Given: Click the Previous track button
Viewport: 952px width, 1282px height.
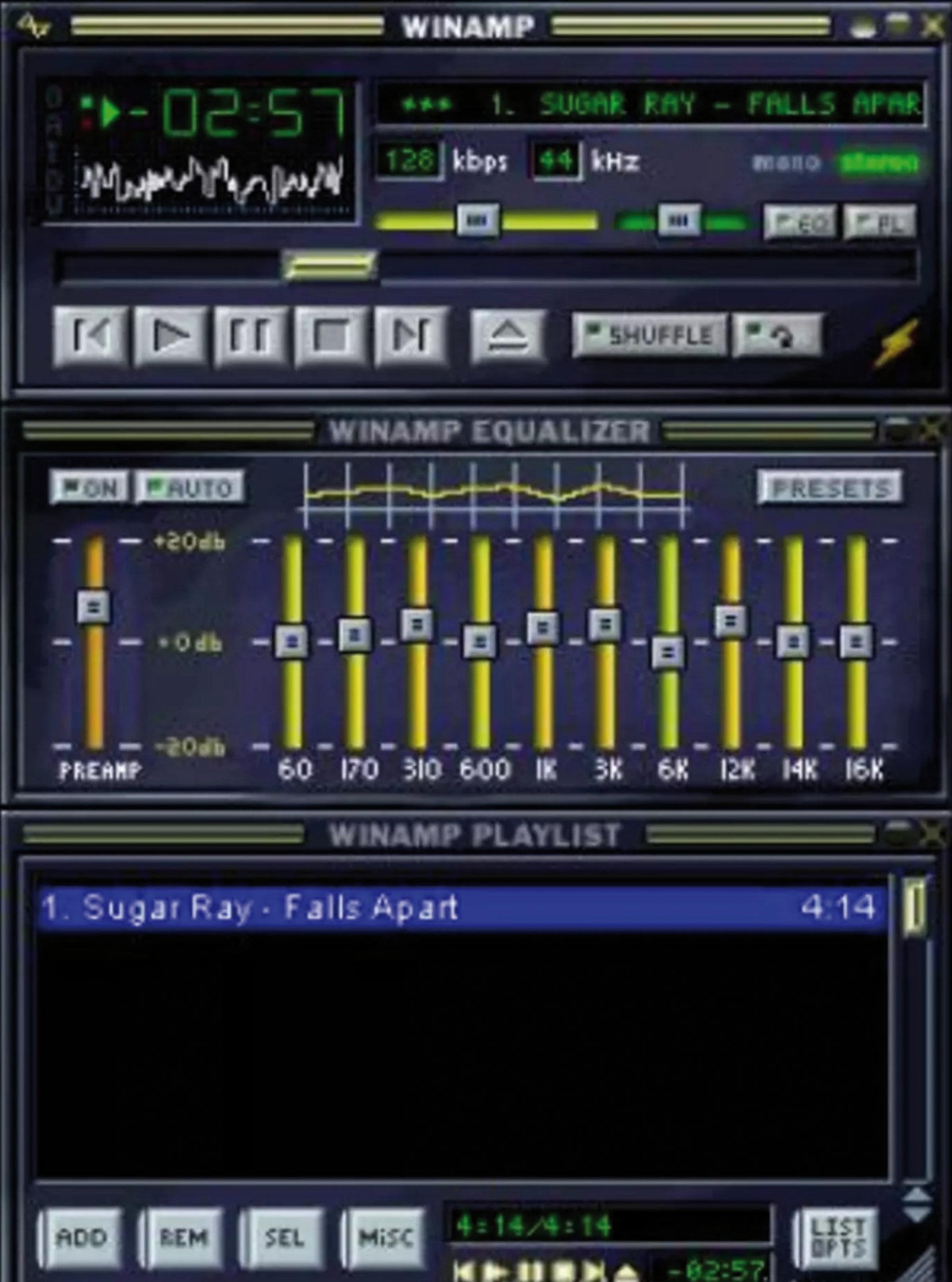Looking at the screenshot, I should (x=89, y=336).
